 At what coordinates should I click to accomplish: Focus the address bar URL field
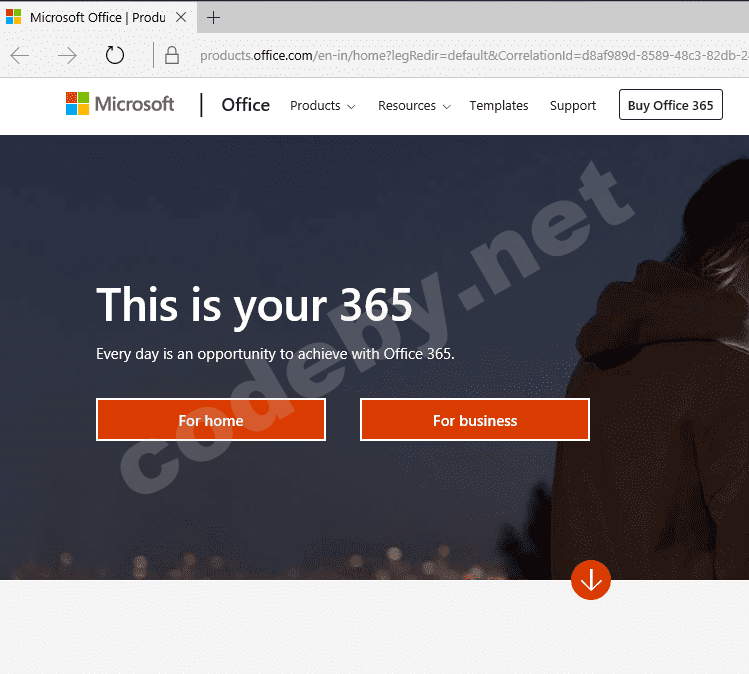[x=473, y=55]
